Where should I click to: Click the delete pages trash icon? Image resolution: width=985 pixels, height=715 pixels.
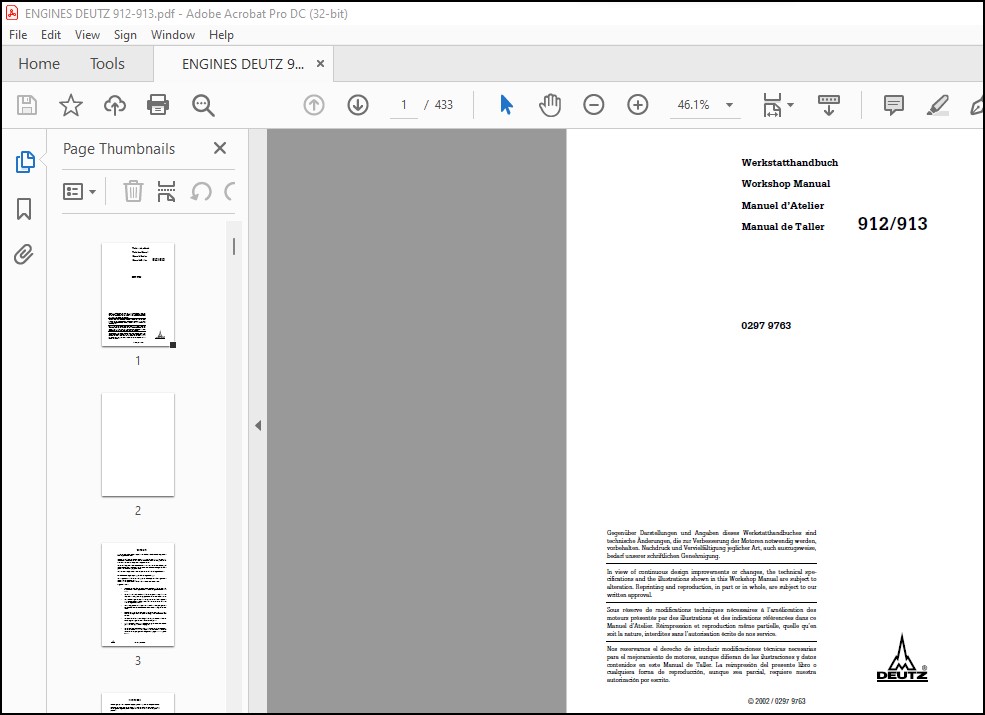(133, 191)
